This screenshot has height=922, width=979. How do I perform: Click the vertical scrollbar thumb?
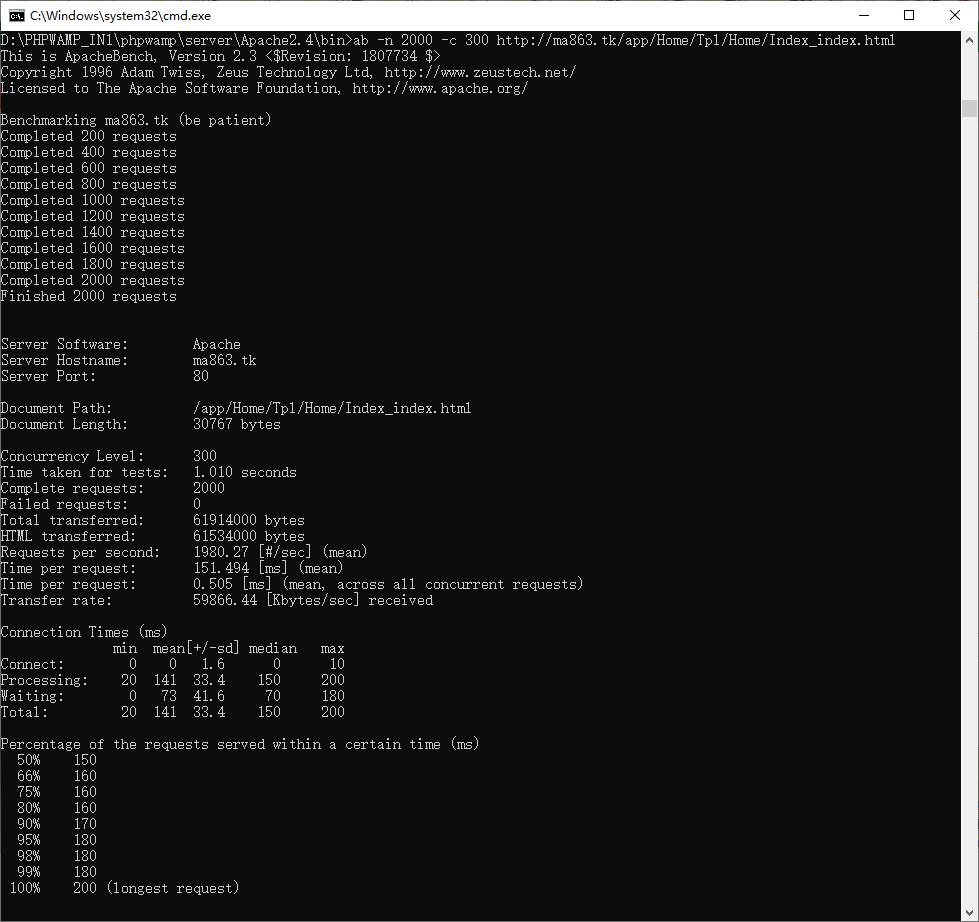point(969,108)
